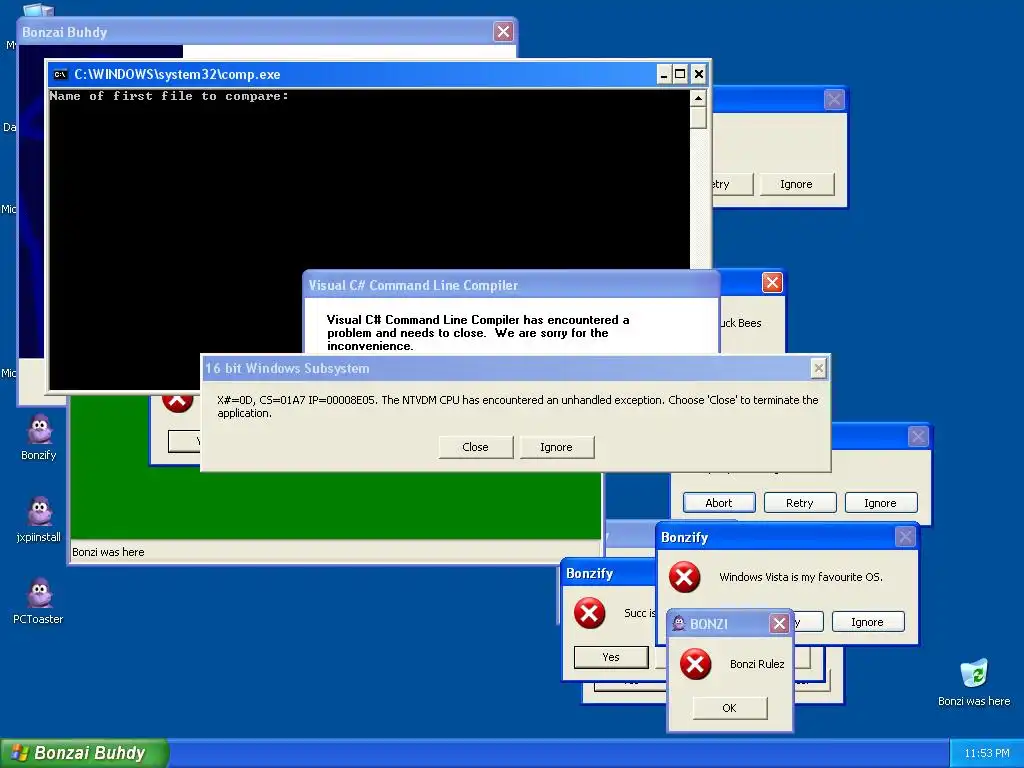Click the Bonzai Buhdy start button
Image resolution: width=1024 pixels, height=768 pixels.
point(84,753)
